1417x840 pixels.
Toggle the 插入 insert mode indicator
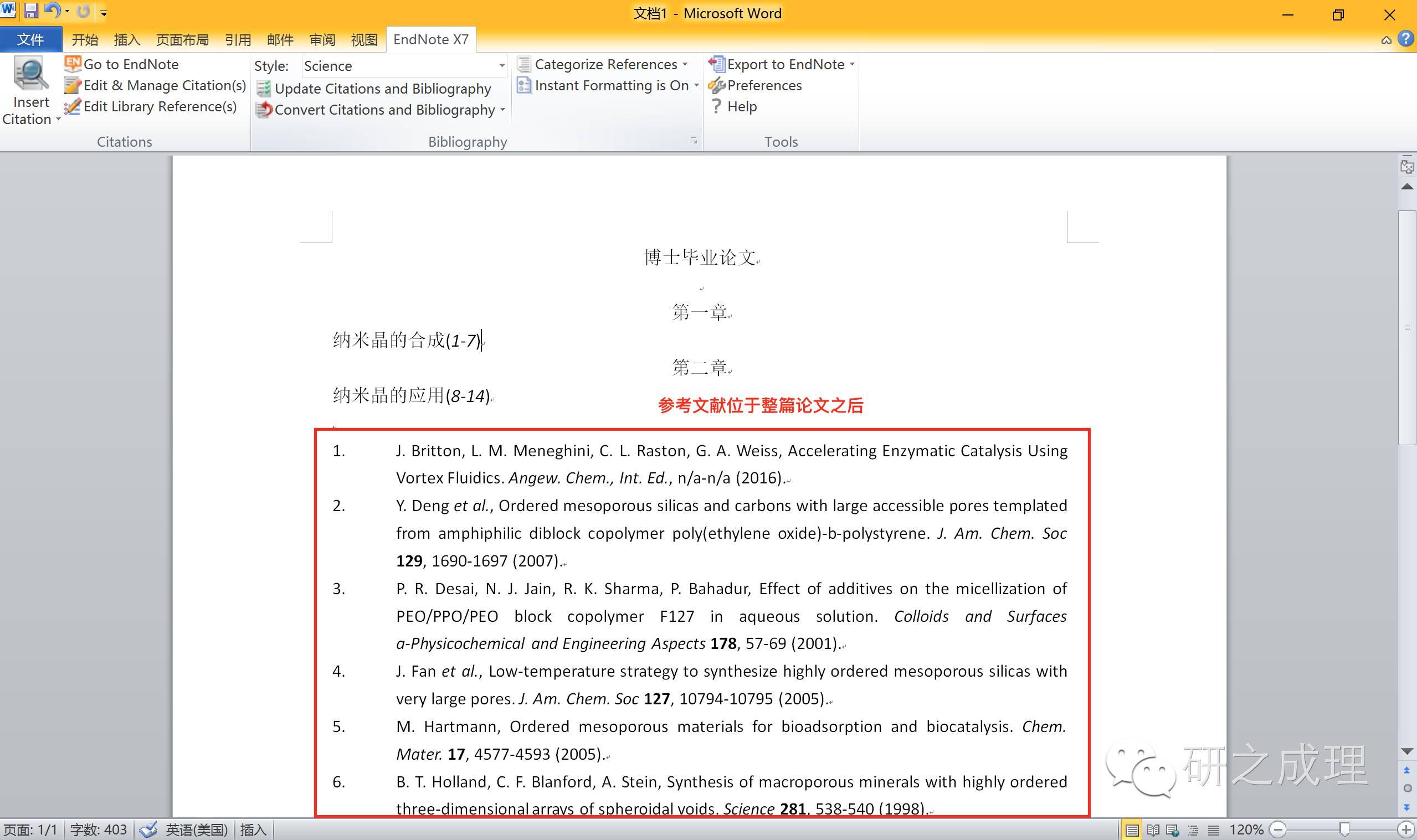253,831
